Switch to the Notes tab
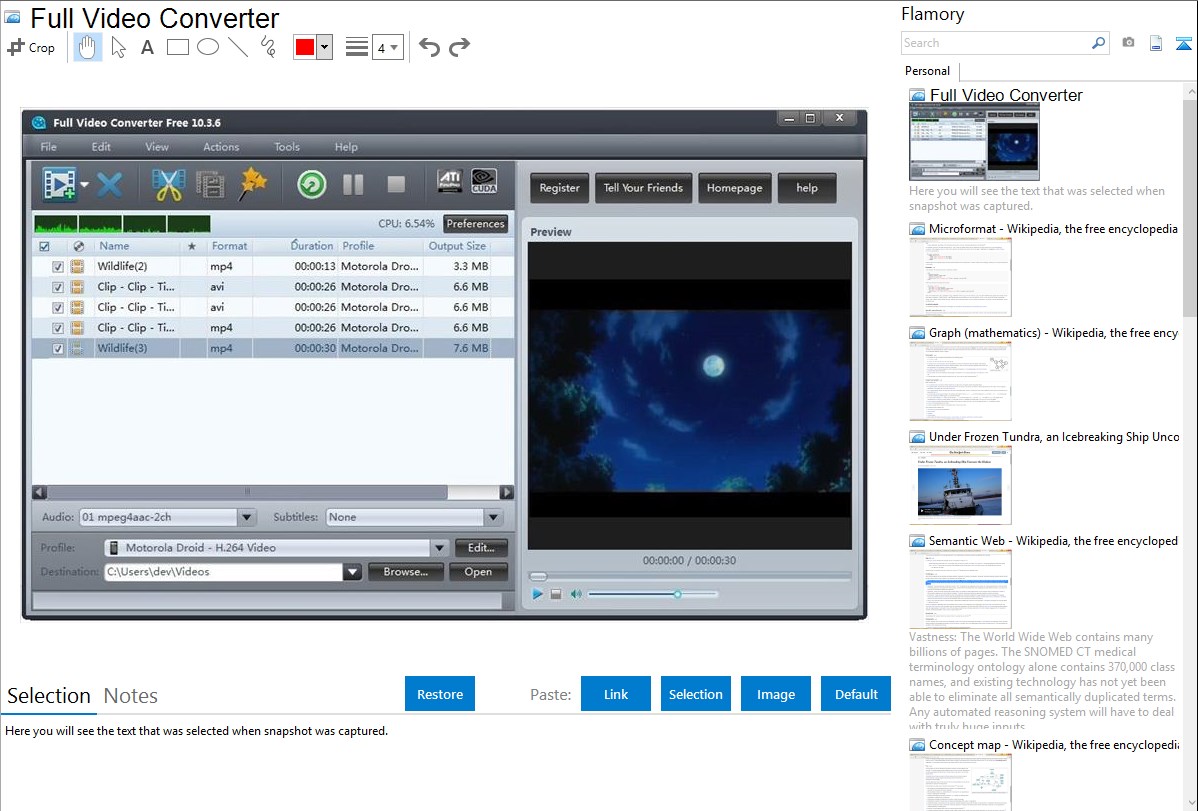Screen dimensions: 1198x811 [x=131, y=696]
